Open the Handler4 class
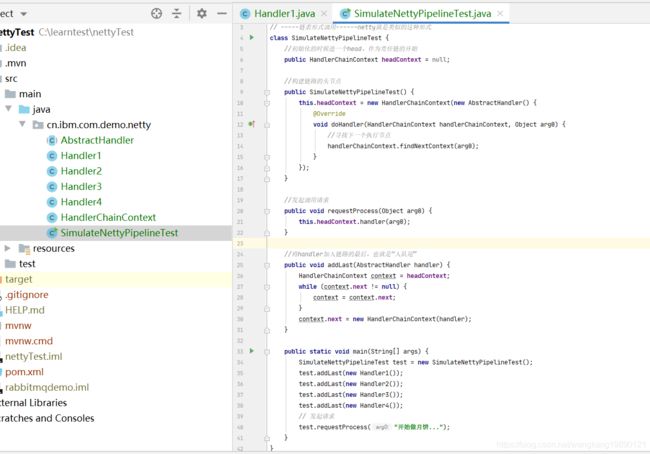 pos(81,202)
